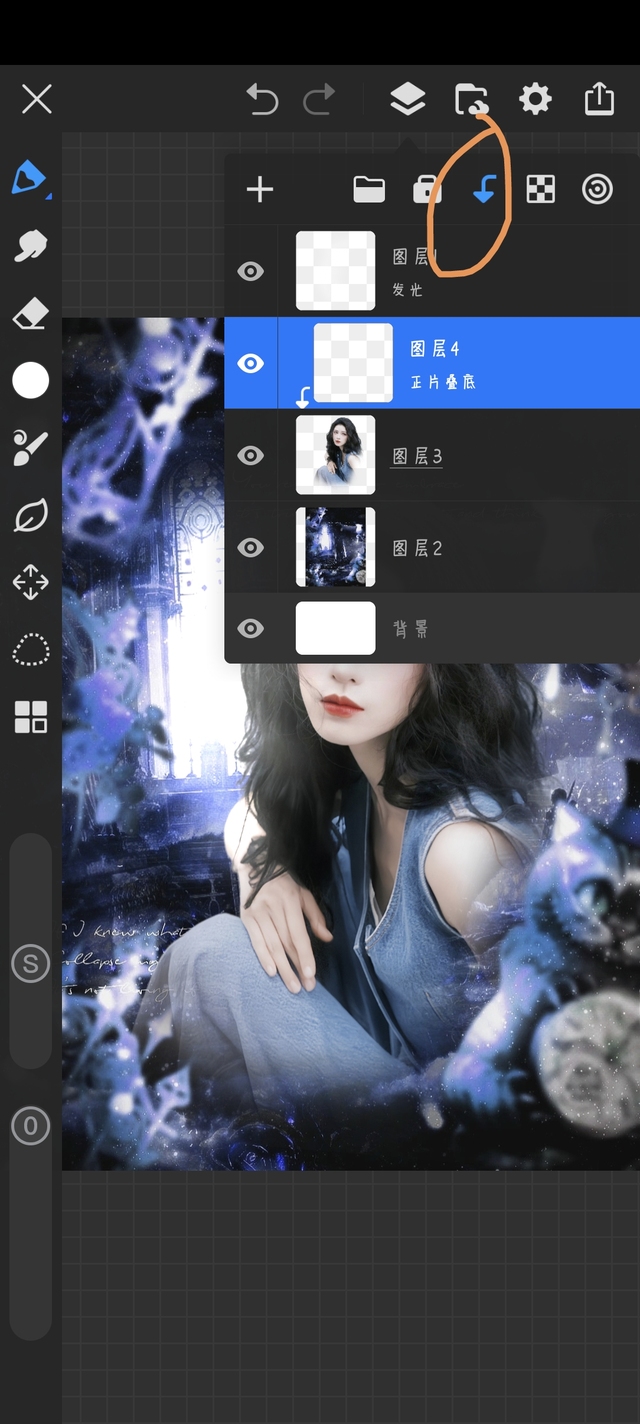Select the pen brush tool
The image size is (640, 1424).
click(30, 179)
